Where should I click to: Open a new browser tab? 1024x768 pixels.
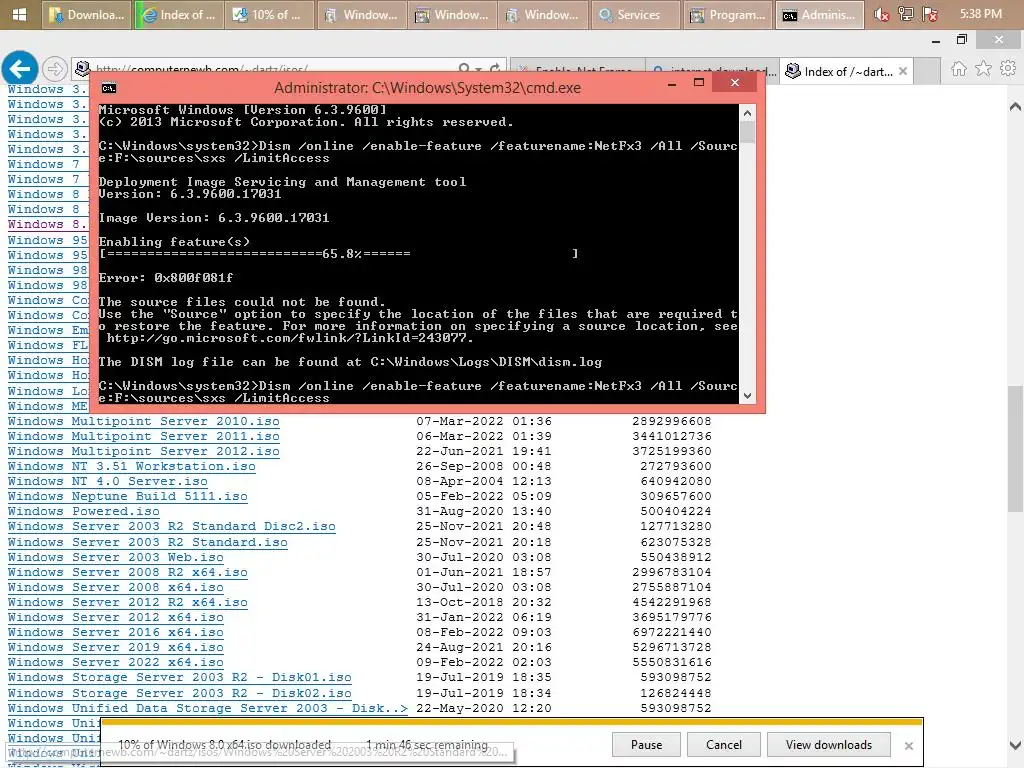click(927, 71)
